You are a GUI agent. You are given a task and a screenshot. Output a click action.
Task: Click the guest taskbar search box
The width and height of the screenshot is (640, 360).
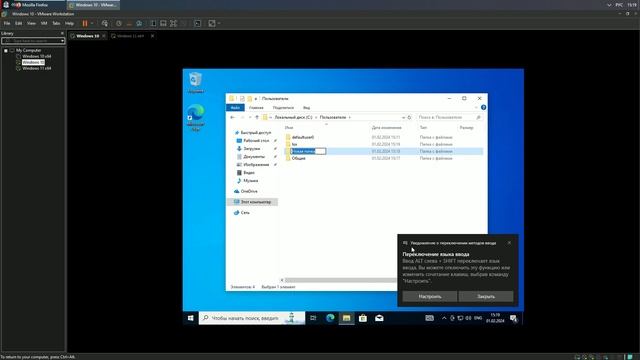[x=252, y=318]
